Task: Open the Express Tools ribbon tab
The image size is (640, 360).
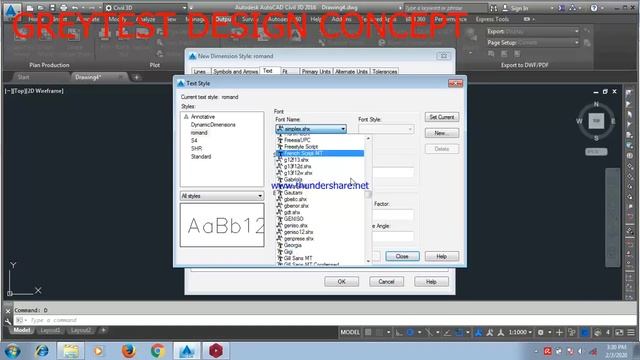Action: point(492,19)
